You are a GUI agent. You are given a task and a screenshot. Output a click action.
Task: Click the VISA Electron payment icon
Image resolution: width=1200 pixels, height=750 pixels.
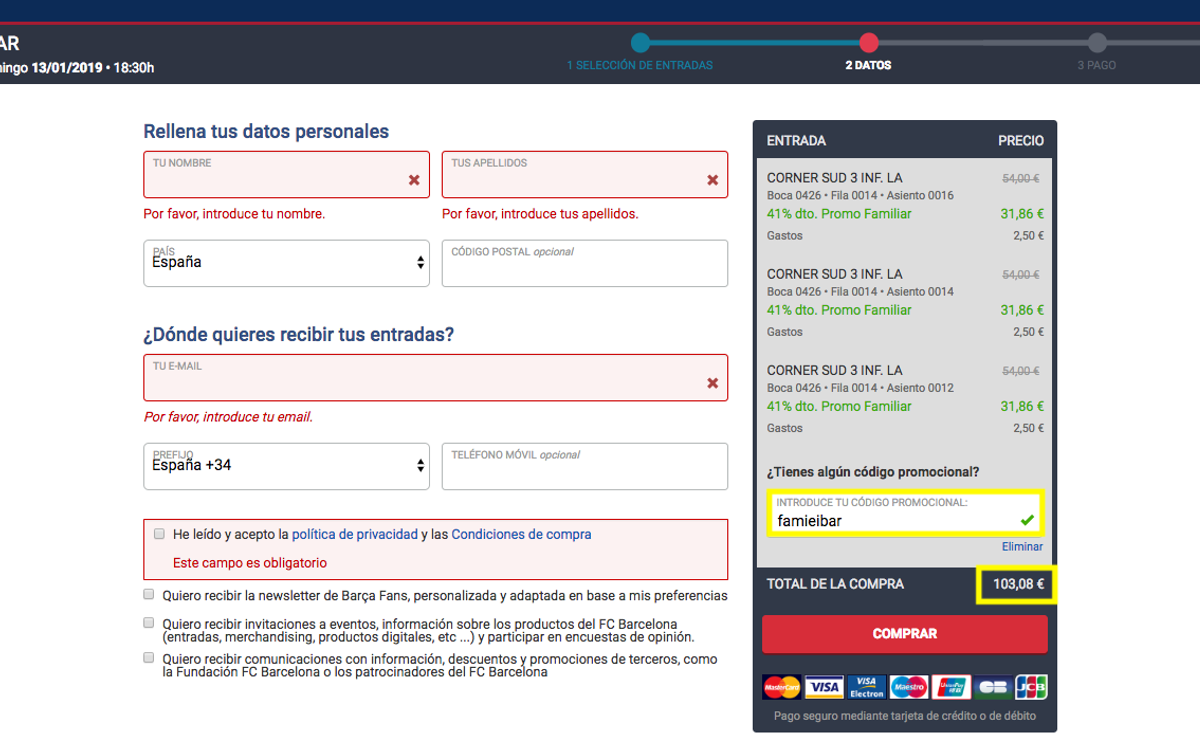(x=868, y=686)
